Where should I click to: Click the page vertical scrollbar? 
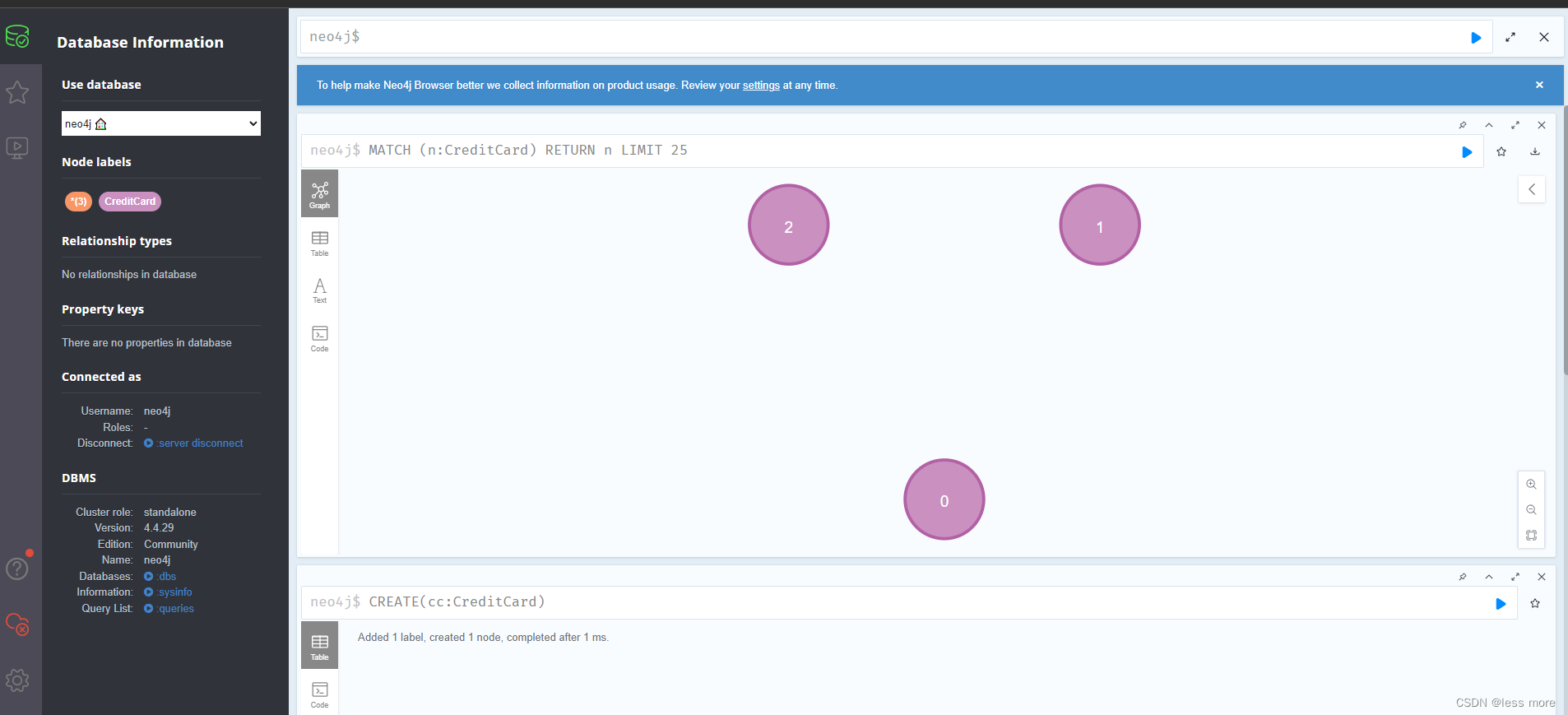1565,239
